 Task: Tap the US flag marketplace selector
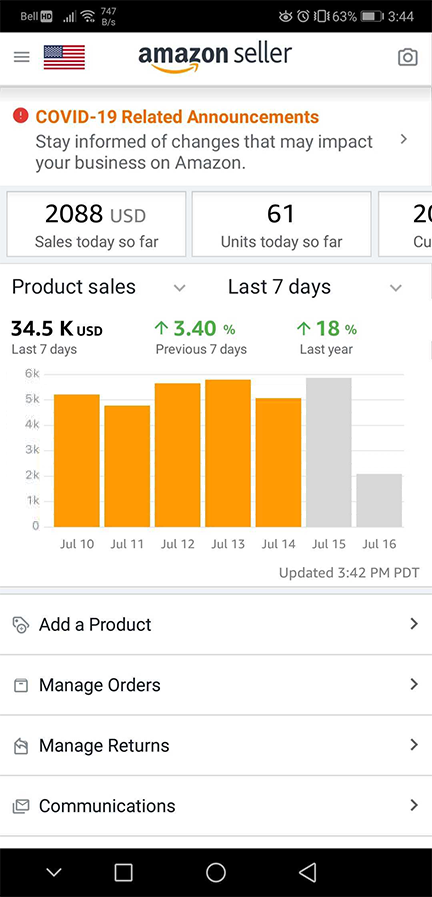[x=64, y=57]
